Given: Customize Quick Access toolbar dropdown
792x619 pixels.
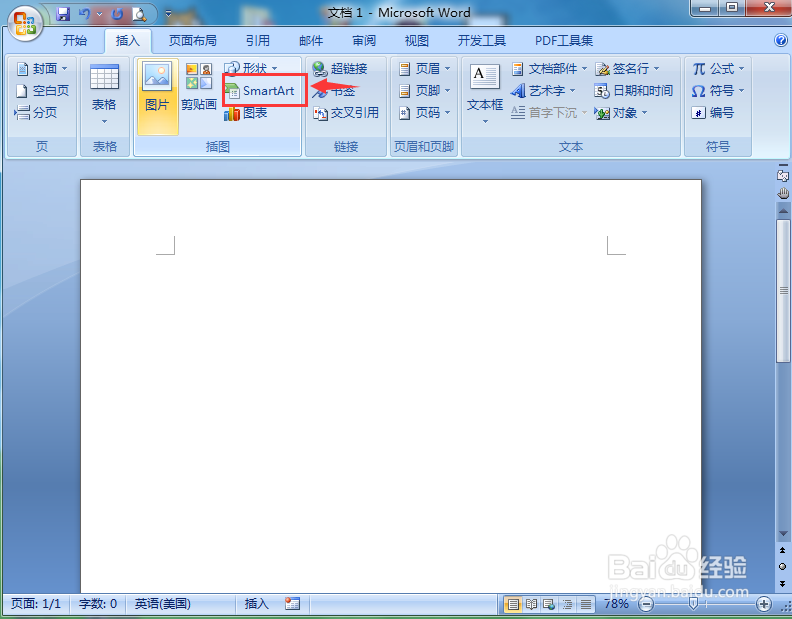Looking at the screenshot, I should 169,14.
